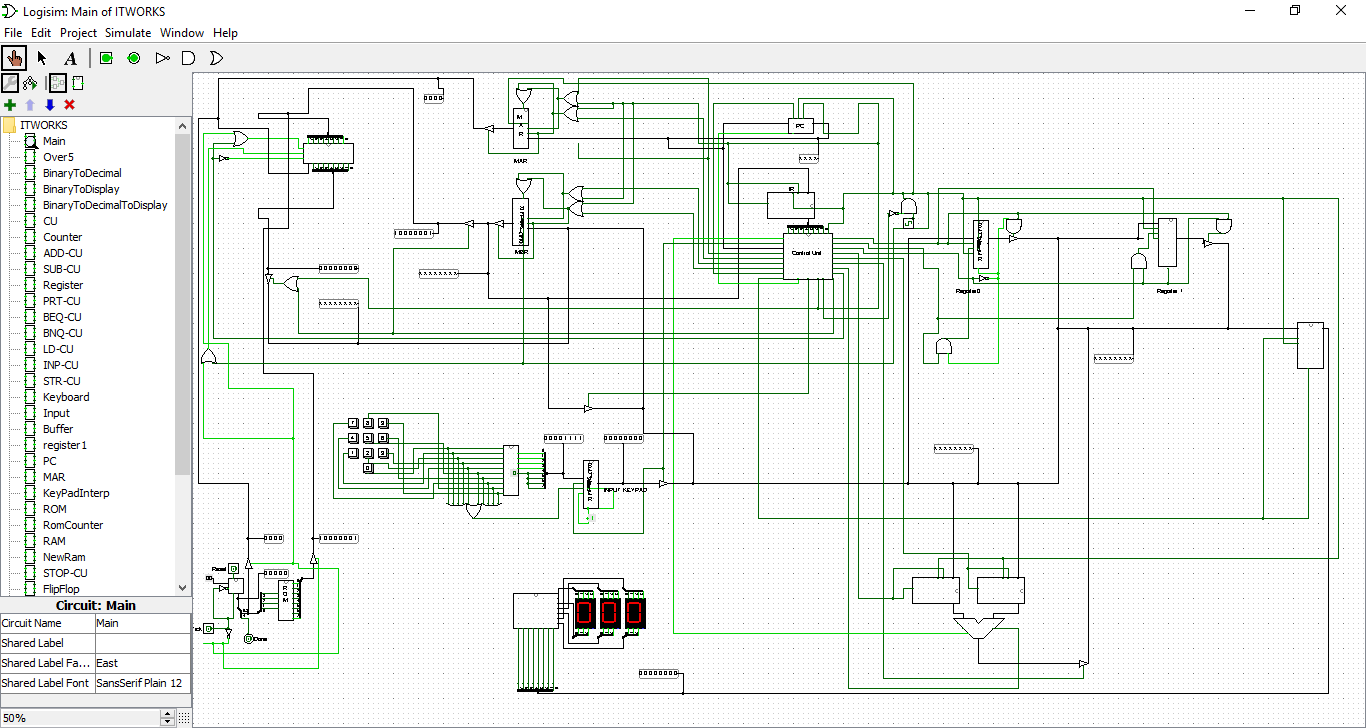This screenshot has height=728, width=1366.
Task: Open the Edit menu
Action: [x=41, y=33]
